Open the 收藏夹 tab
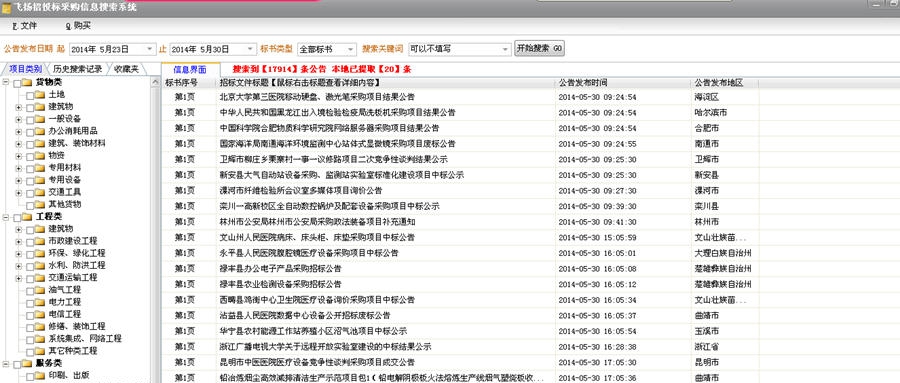The image size is (900, 383). (126, 69)
